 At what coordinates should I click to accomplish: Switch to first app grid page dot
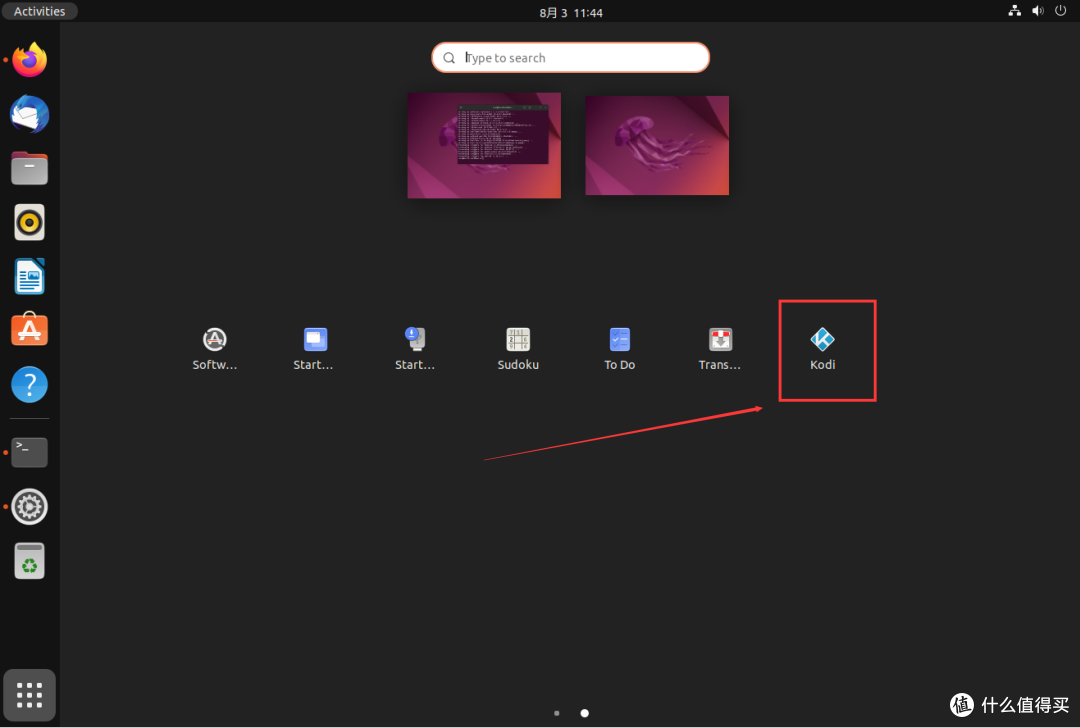(556, 713)
